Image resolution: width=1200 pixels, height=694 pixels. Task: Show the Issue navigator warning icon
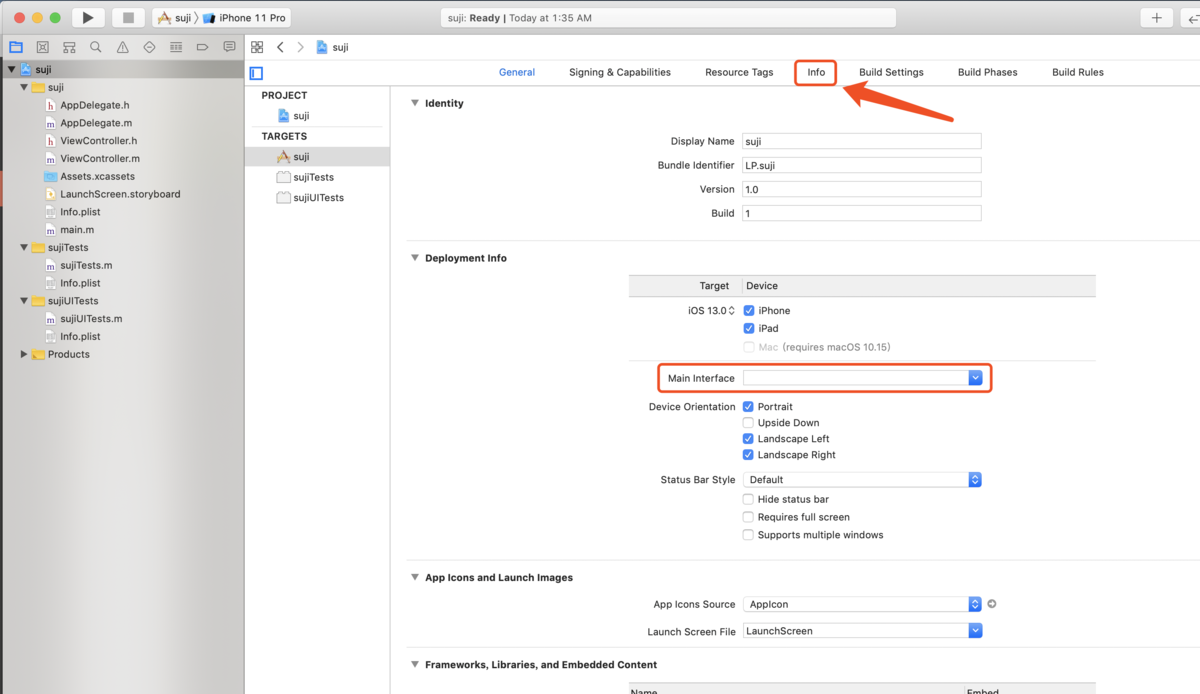(x=123, y=47)
